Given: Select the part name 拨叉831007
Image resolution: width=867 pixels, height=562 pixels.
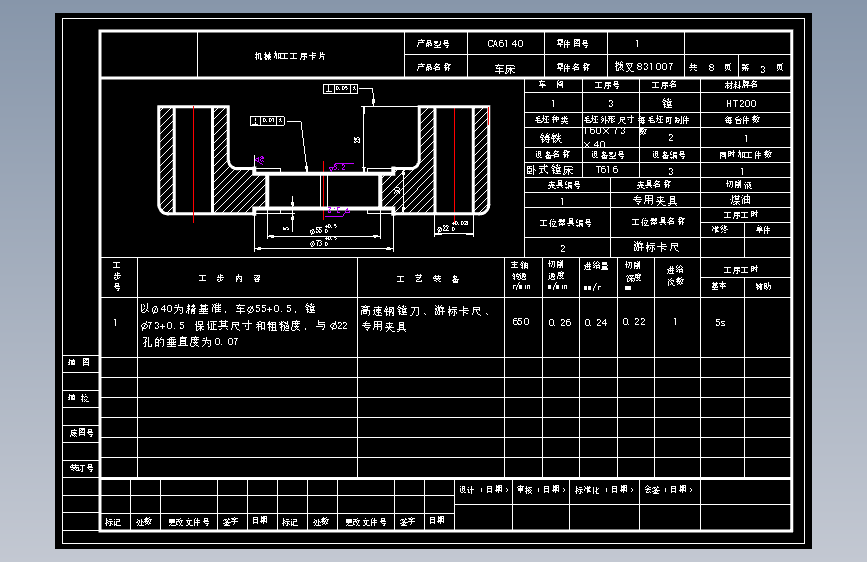Looking at the screenshot, I should pyautogui.click(x=644, y=66).
